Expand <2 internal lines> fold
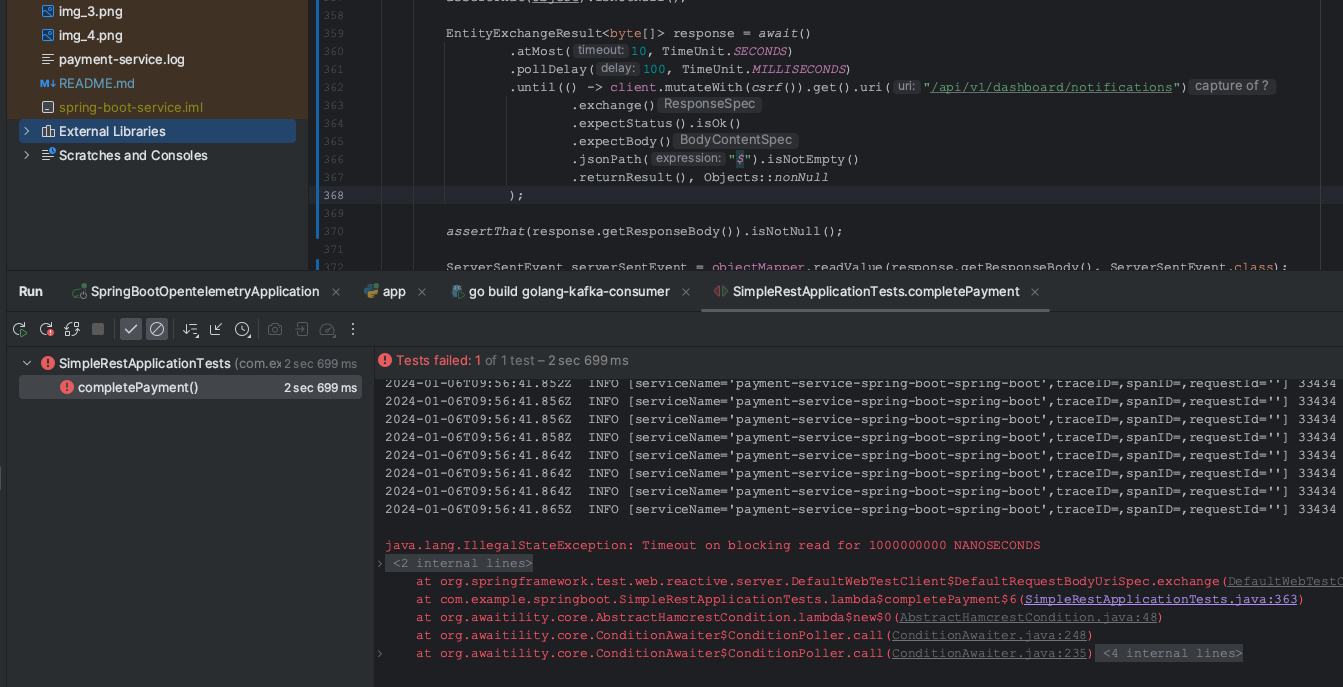Viewport: 1343px width, 687px height. click(459, 563)
